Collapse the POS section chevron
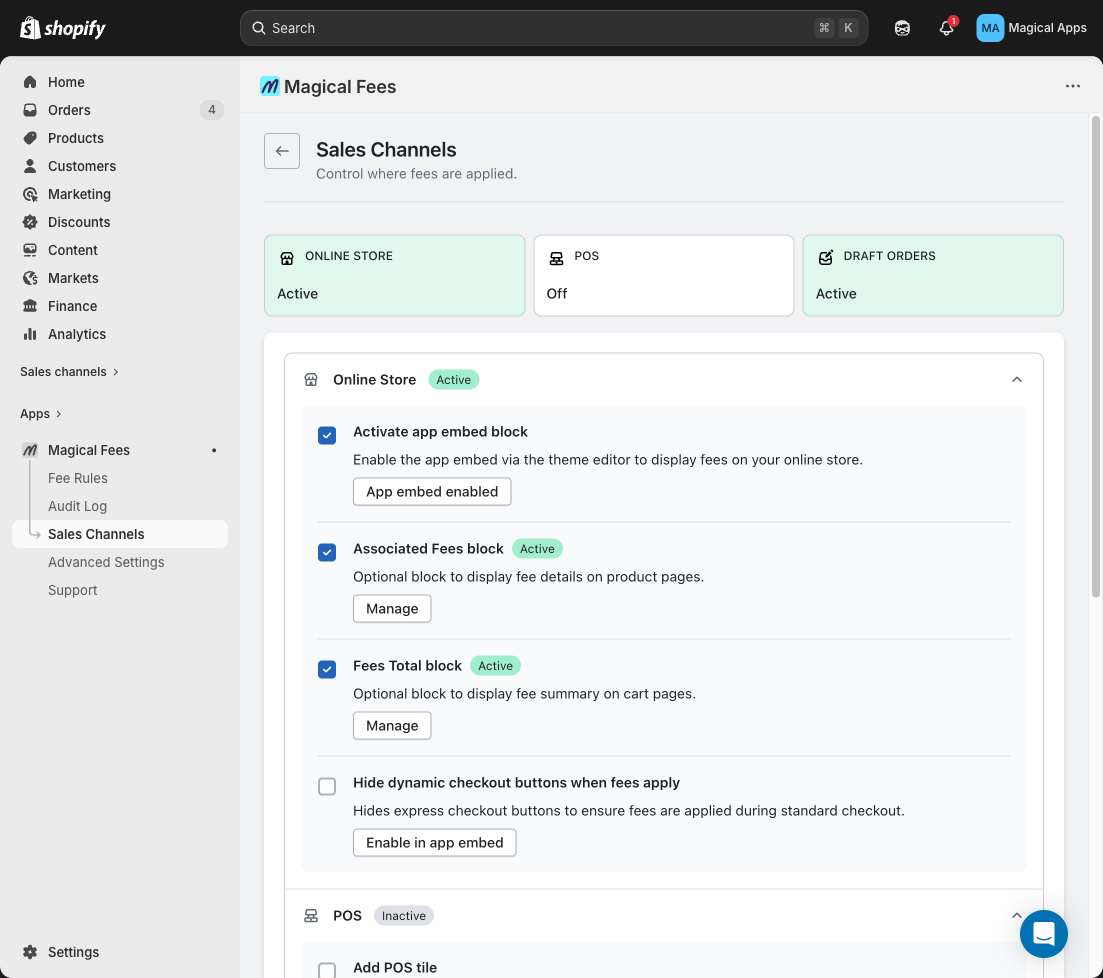 [x=1017, y=915]
